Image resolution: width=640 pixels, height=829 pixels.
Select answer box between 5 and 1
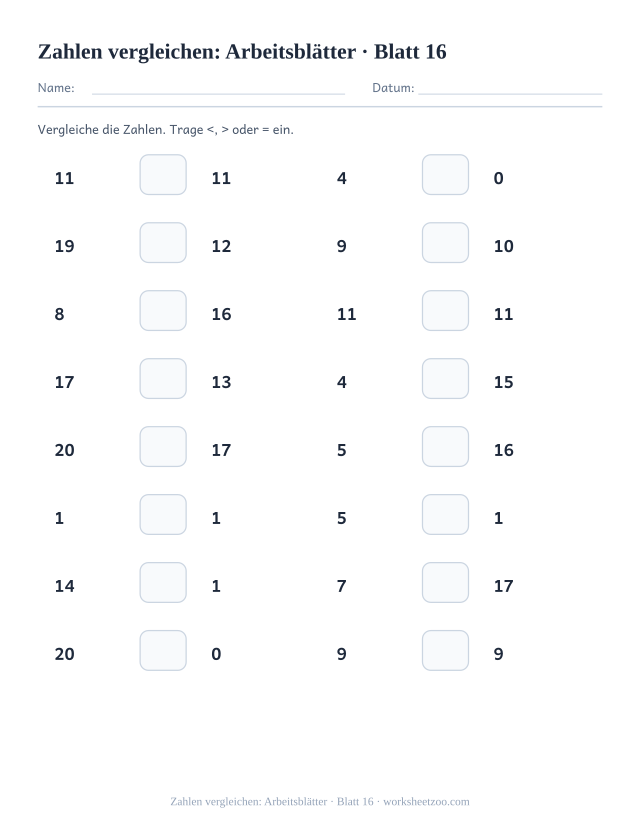pos(445,514)
